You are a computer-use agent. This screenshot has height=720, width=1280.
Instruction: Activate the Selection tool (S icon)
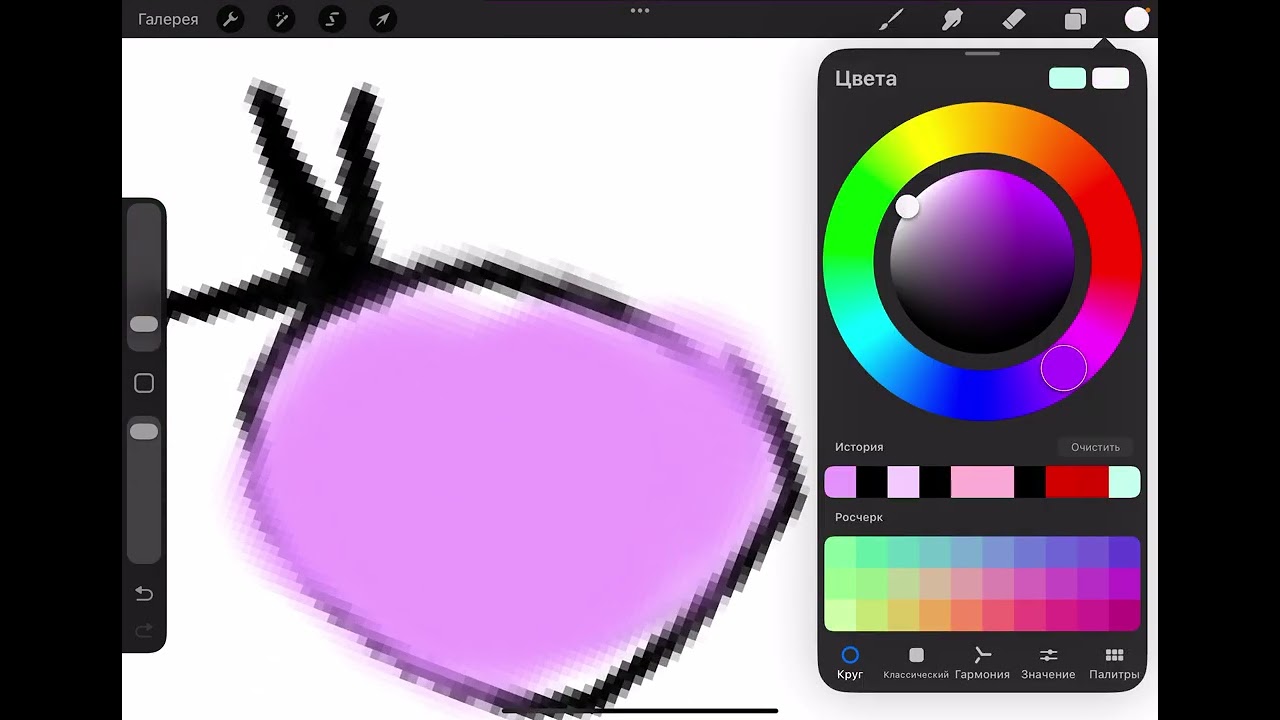(332, 19)
